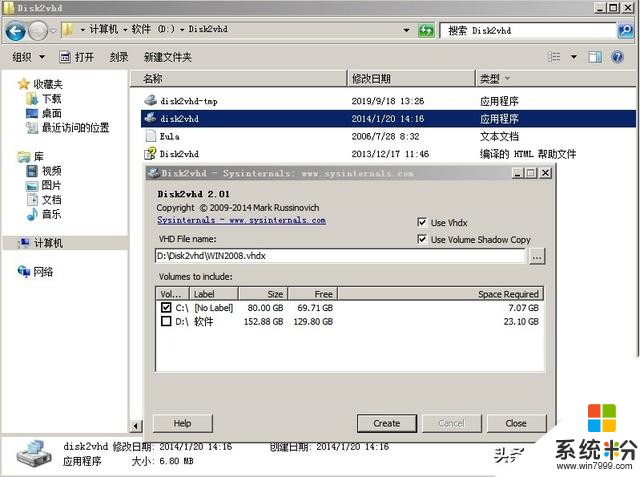Open recent locations dropdown beside the forward arrow
Viewport: 640px width, 477px height.
click(x=53, y=31)
